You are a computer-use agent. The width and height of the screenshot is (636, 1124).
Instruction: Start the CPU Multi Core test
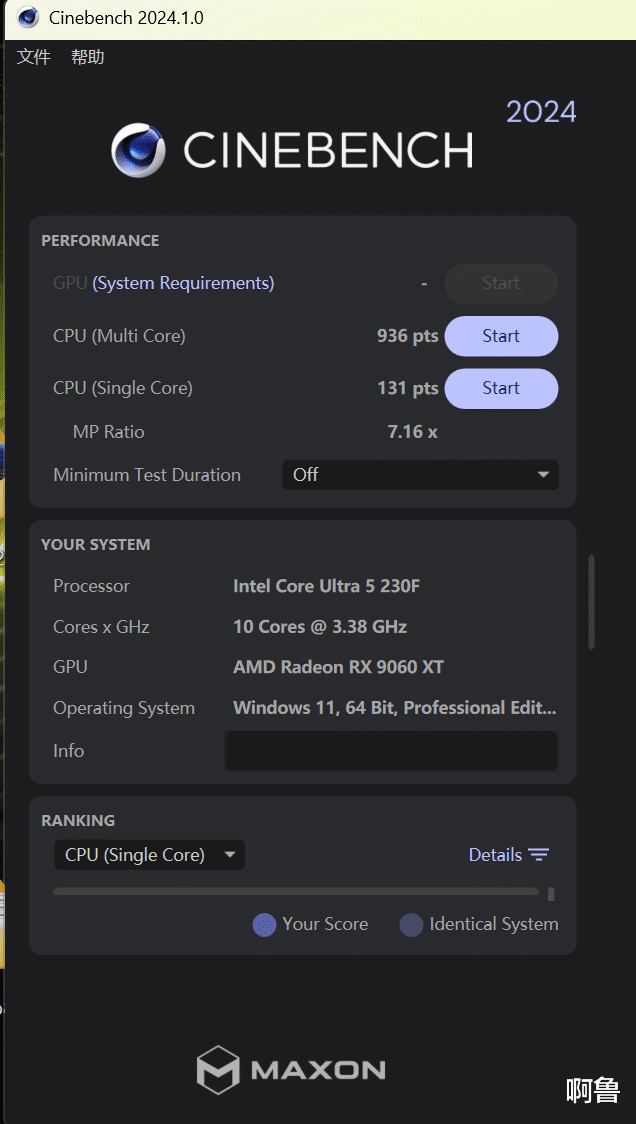tap(501, 336)
